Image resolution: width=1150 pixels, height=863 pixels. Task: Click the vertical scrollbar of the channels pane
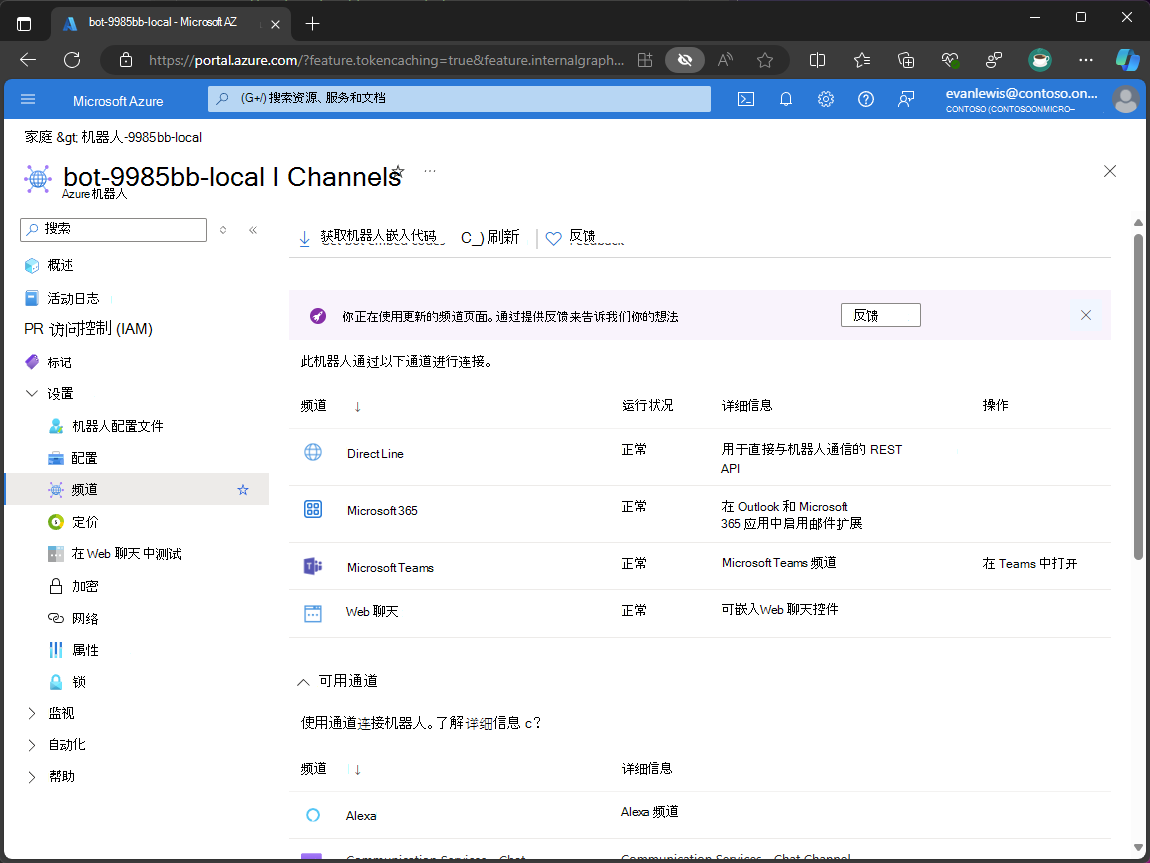pos(1138,396)
